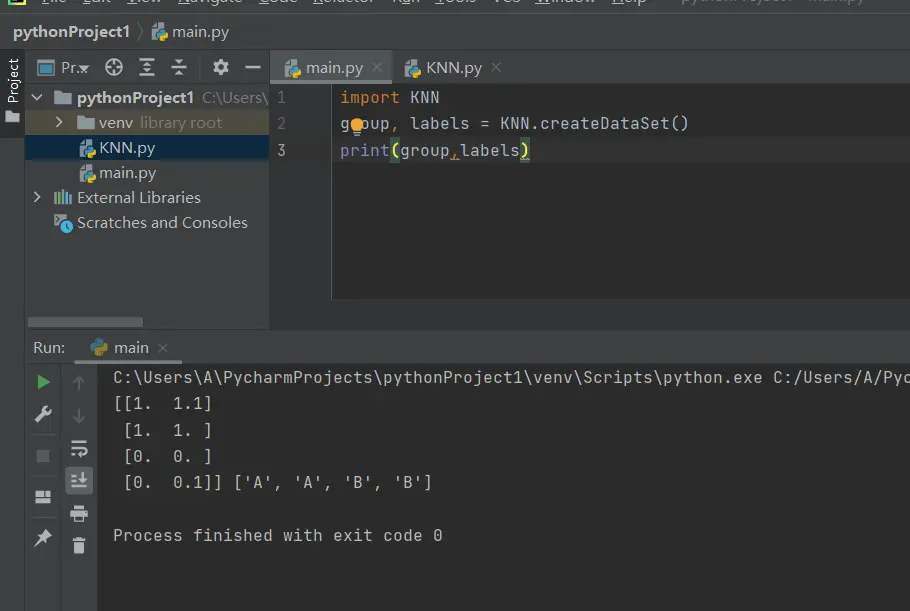Click main.py in the breadcrumb bar
This screenshot has height=611, width=910.
point(191,32)
